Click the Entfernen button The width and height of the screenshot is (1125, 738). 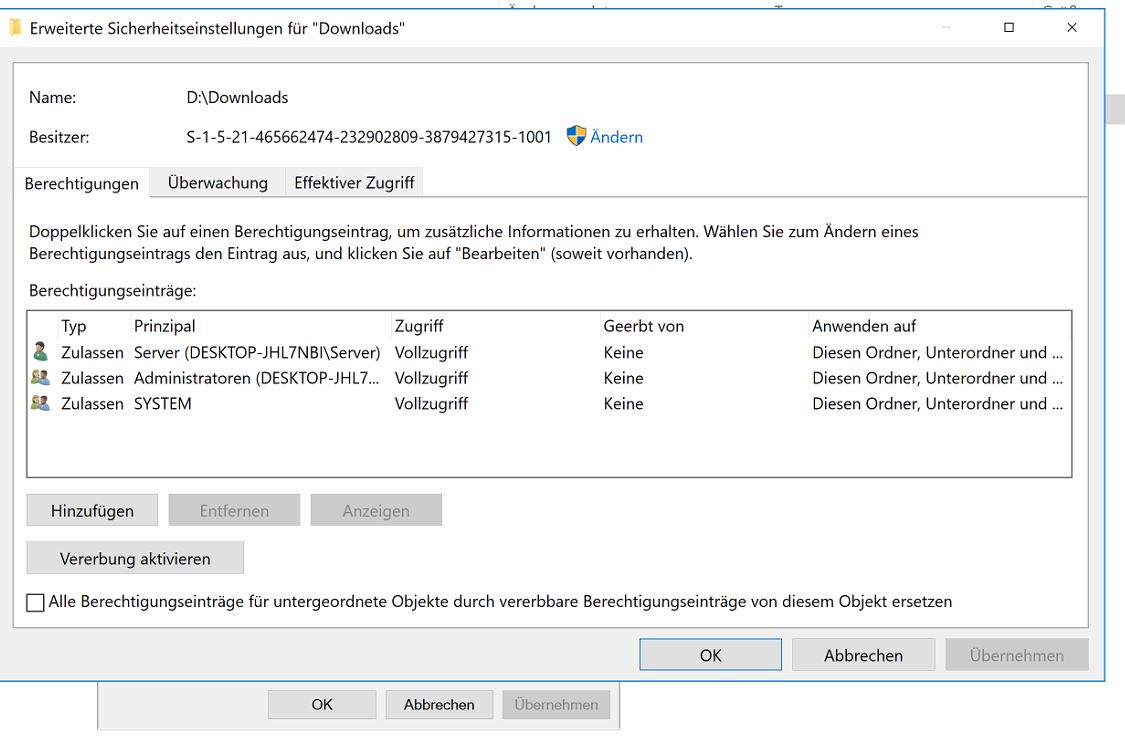click(x=234, y=511)
